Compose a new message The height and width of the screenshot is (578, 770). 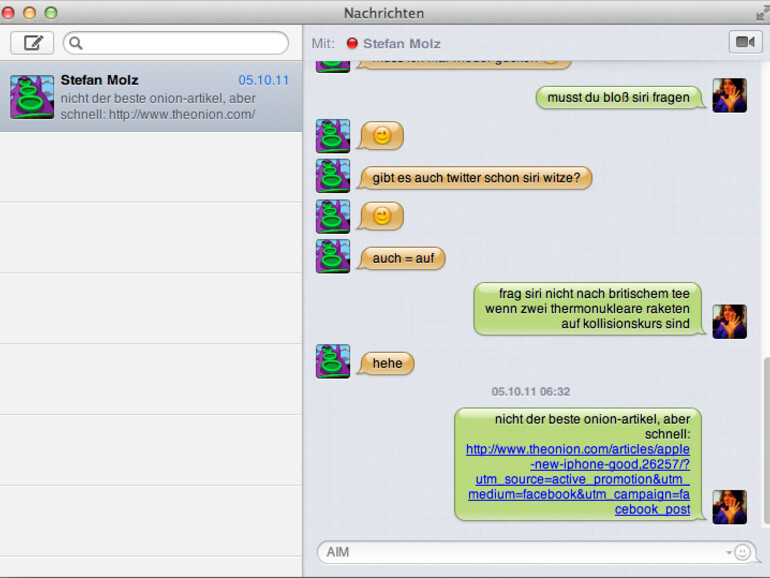coord(32,43)
